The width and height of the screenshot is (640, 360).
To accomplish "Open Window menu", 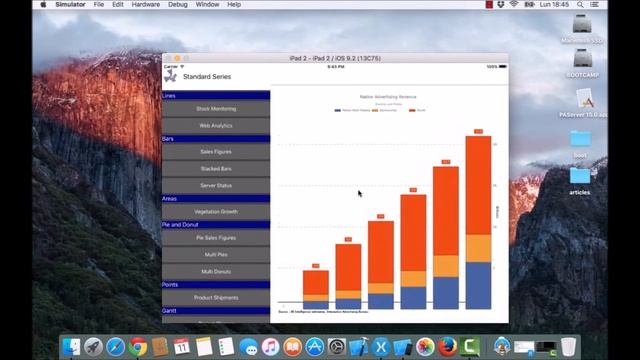I will point(207,4).
